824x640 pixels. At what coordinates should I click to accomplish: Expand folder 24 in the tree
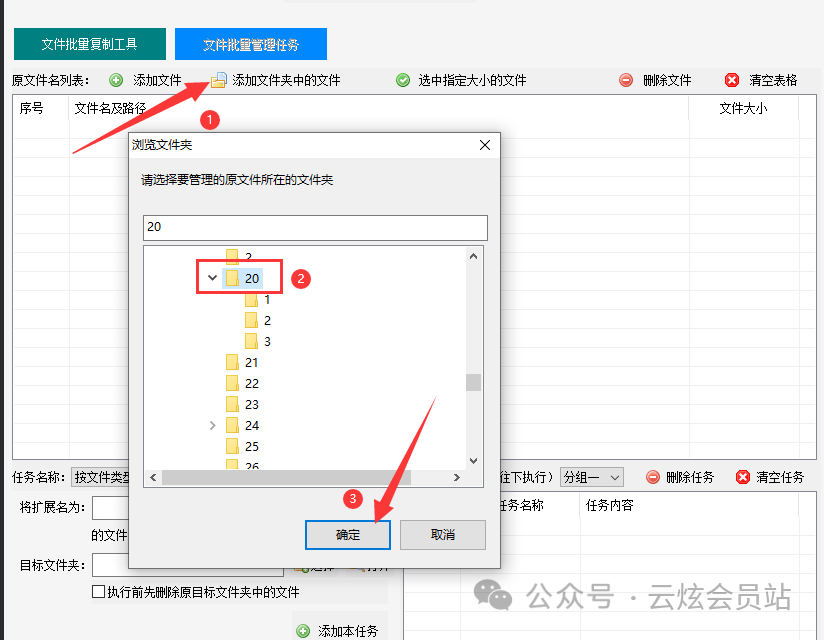[212, 426]
